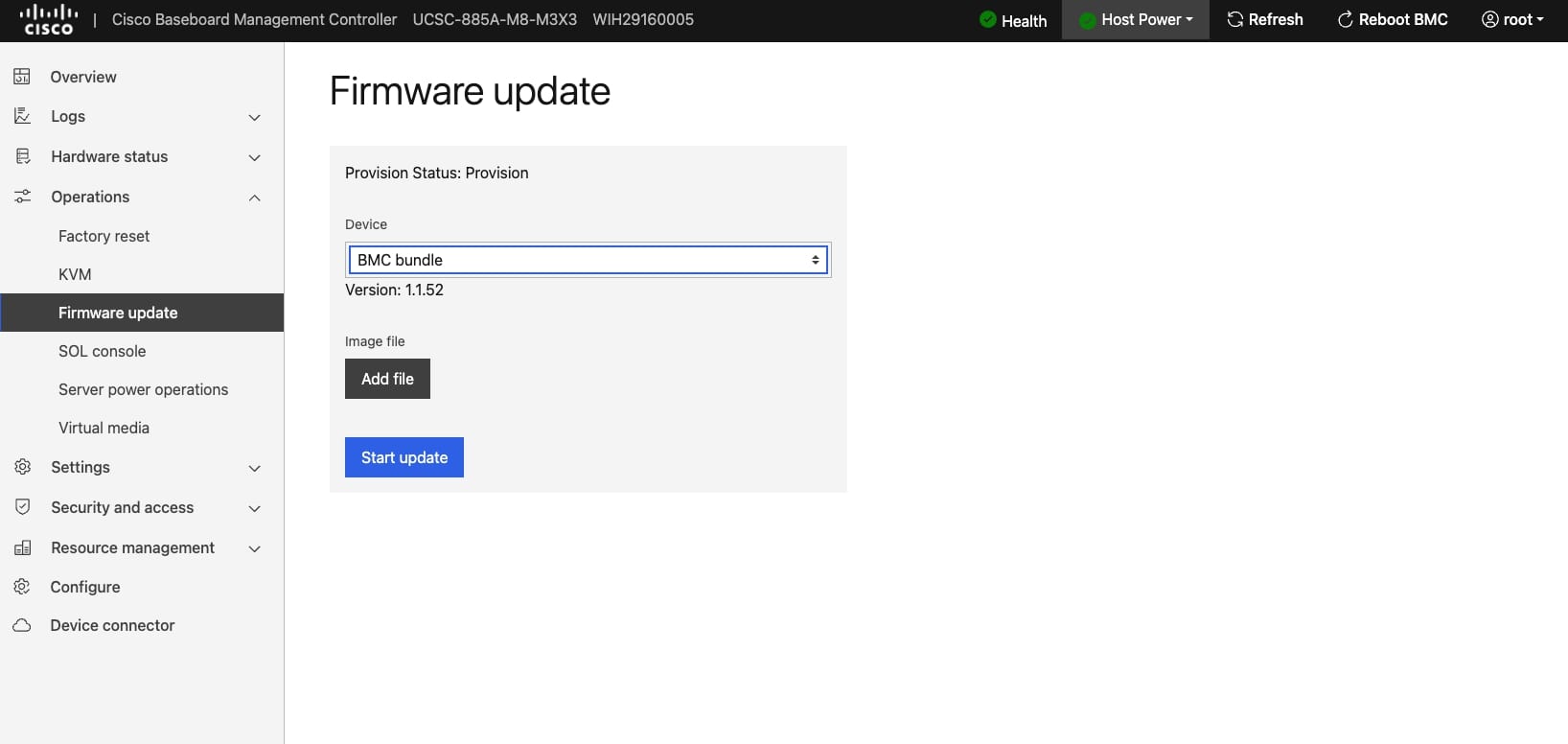Viewport: 1568px width, 744px height.
Task: Click the Start update button
Action: (x=404, y=457)
